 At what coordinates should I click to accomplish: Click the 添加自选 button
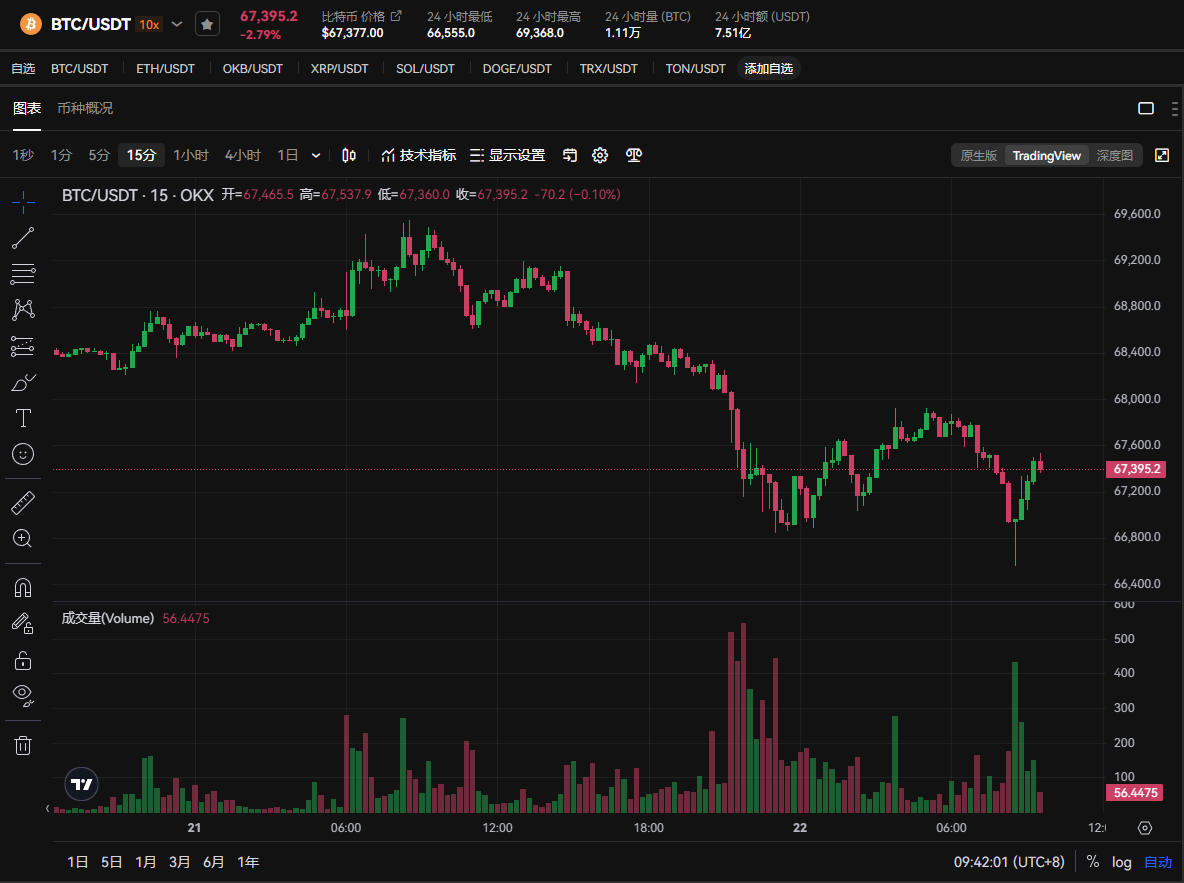click(768, 68)
